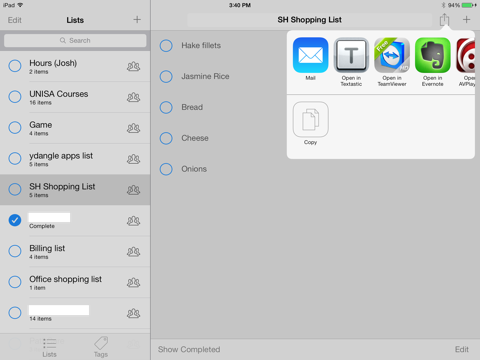The image size is (480, 360).
Task: Mark Office shopping list complete
Action: pyautogui.click(x=15, y=282)
